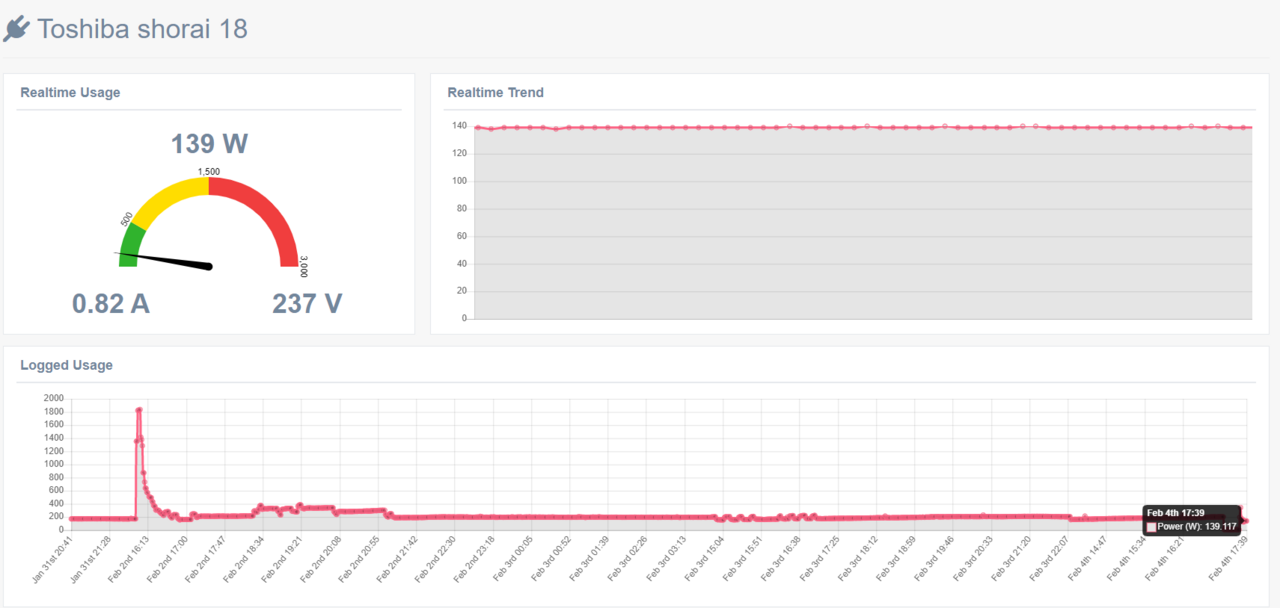The width and height of the screenshot is (1280, 608).
Task: Click the 120 label on Realtime Trend axis
Action: point(459,153)
